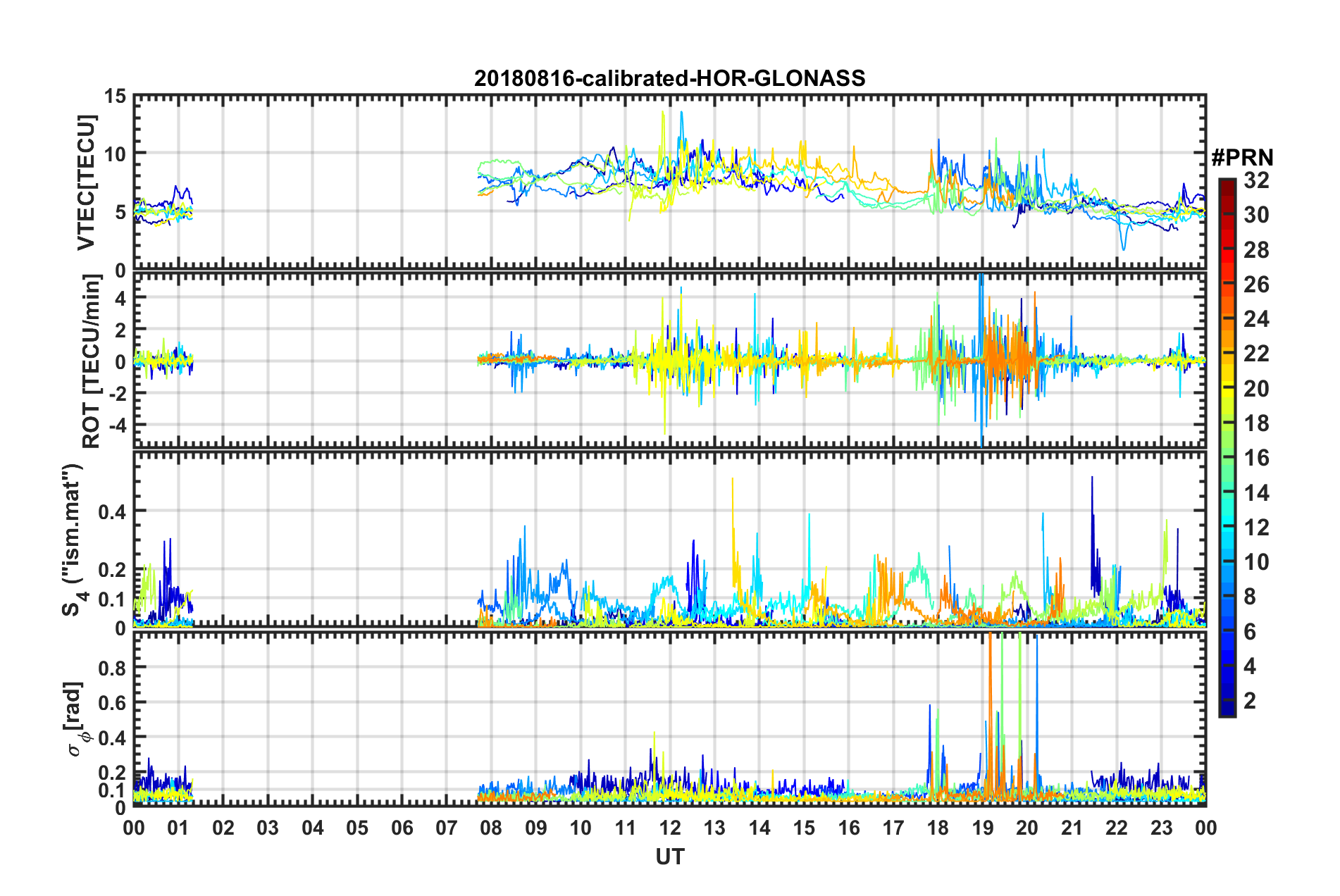Click ROT y-axis tick label -4
Viewport: 1340px width, 896px height.
118,425
